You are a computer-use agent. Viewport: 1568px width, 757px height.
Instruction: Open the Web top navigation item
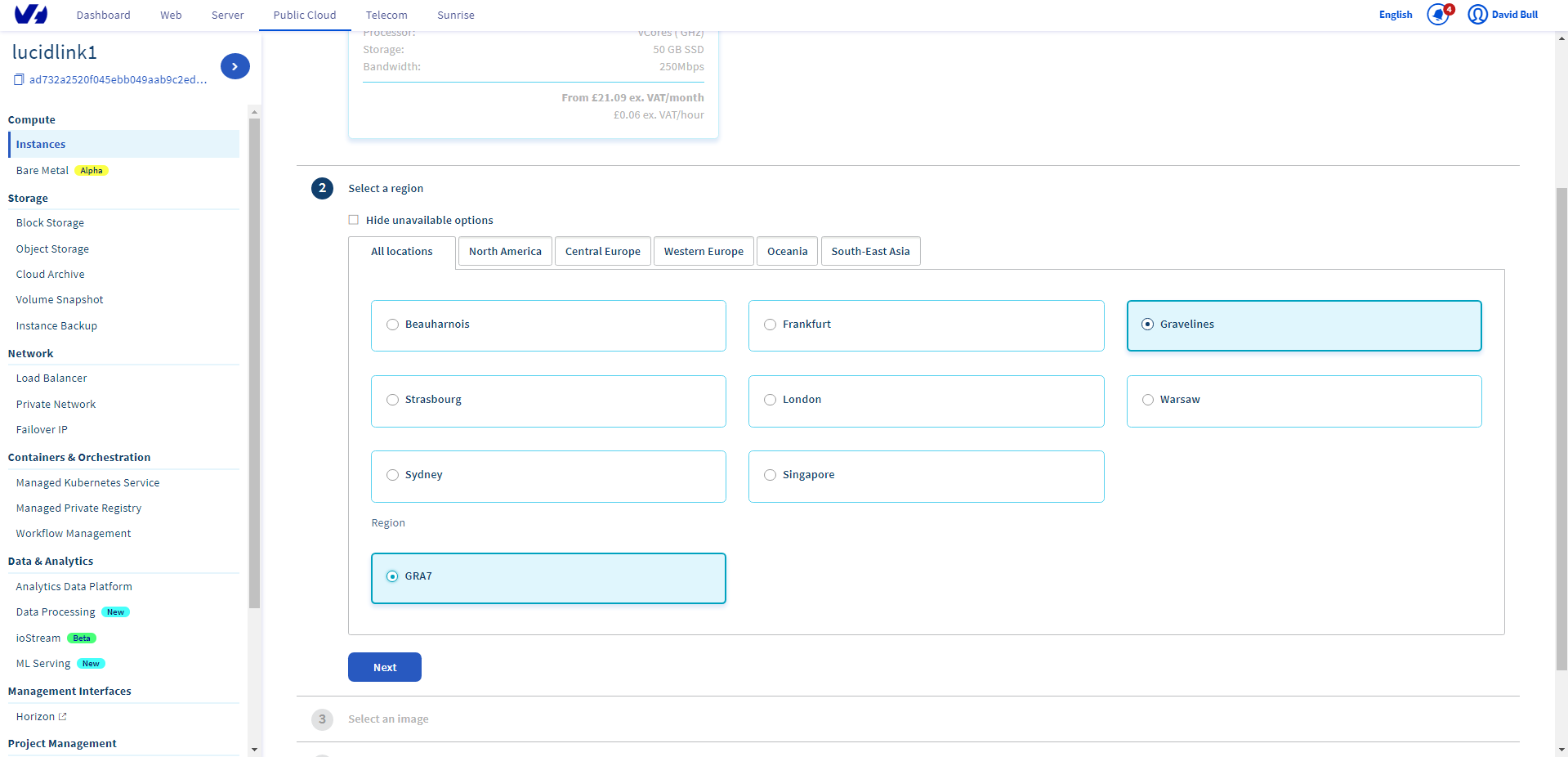[x=171, y=15]
